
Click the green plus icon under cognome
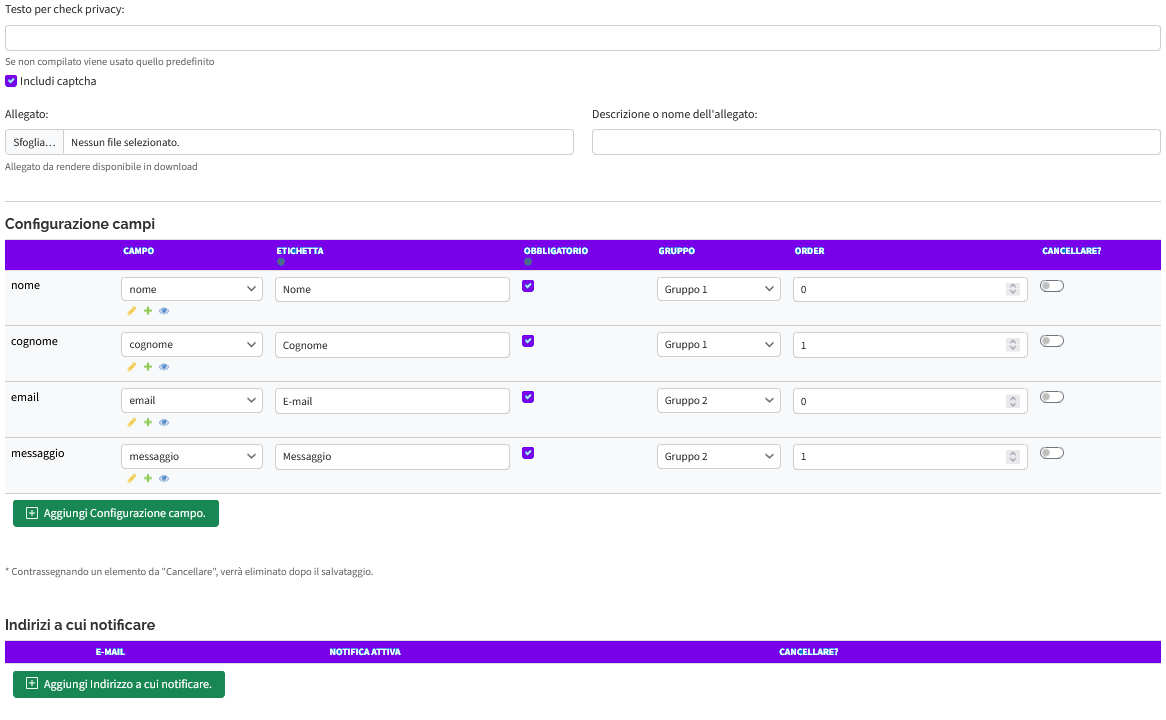[148, 367]
